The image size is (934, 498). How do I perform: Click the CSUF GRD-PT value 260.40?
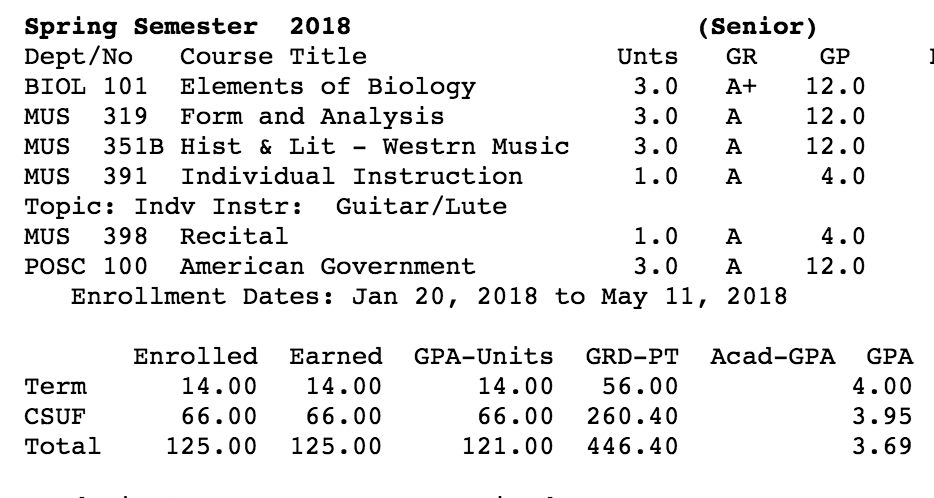coord(632,416)
